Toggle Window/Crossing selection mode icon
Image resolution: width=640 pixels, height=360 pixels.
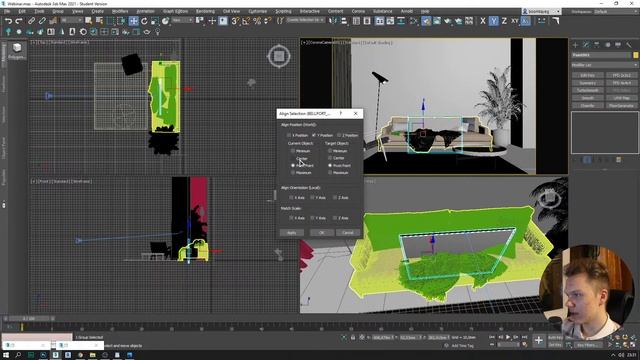pyautogui.click(x=121, y=20)
